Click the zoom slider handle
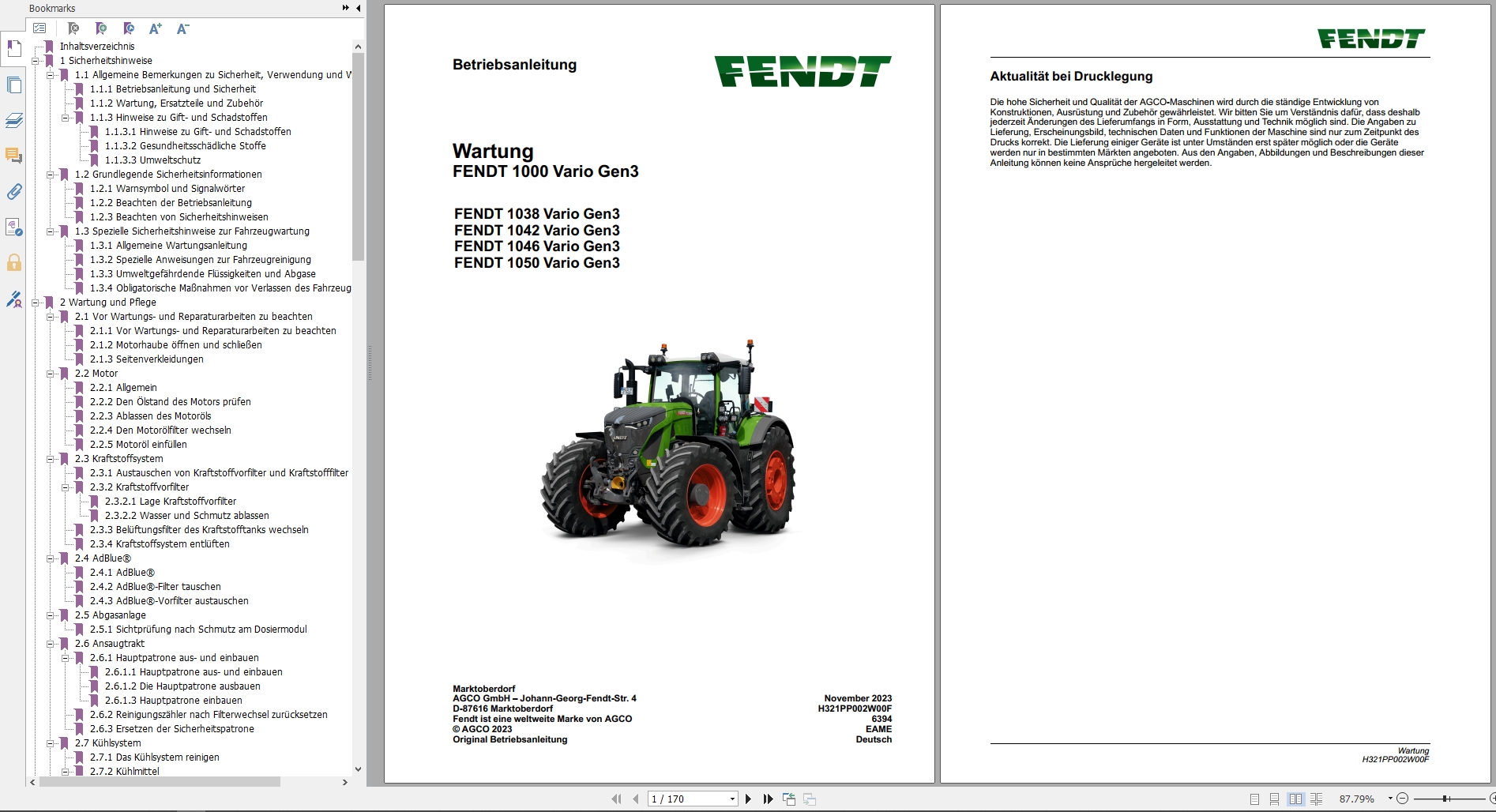The width and height of the screenshot is (1496, 812). pos(1445,799)
